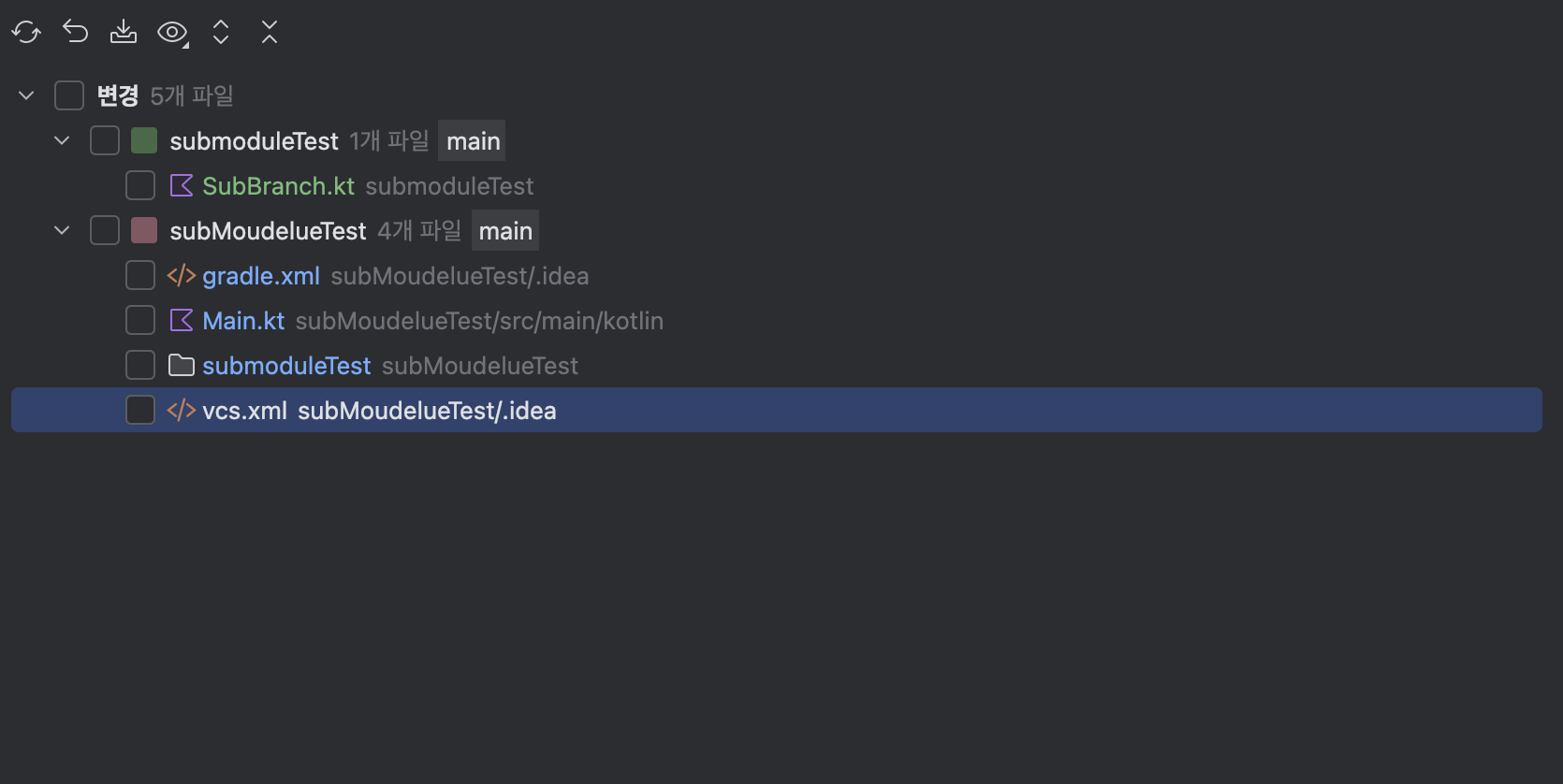Collapse the subMoudelueTest repository group

click(x=62, y=229)
